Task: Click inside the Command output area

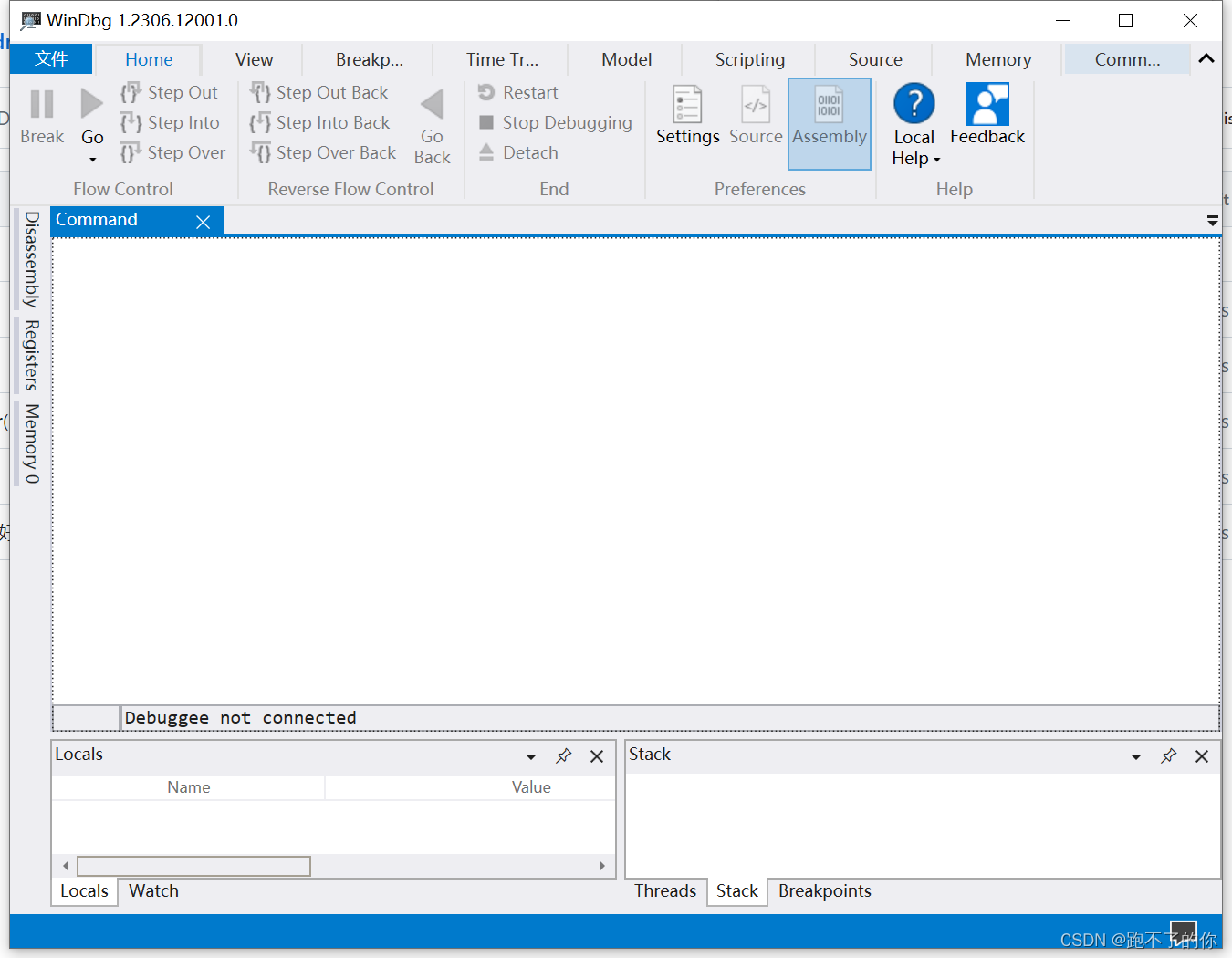Action: [636, 471]
